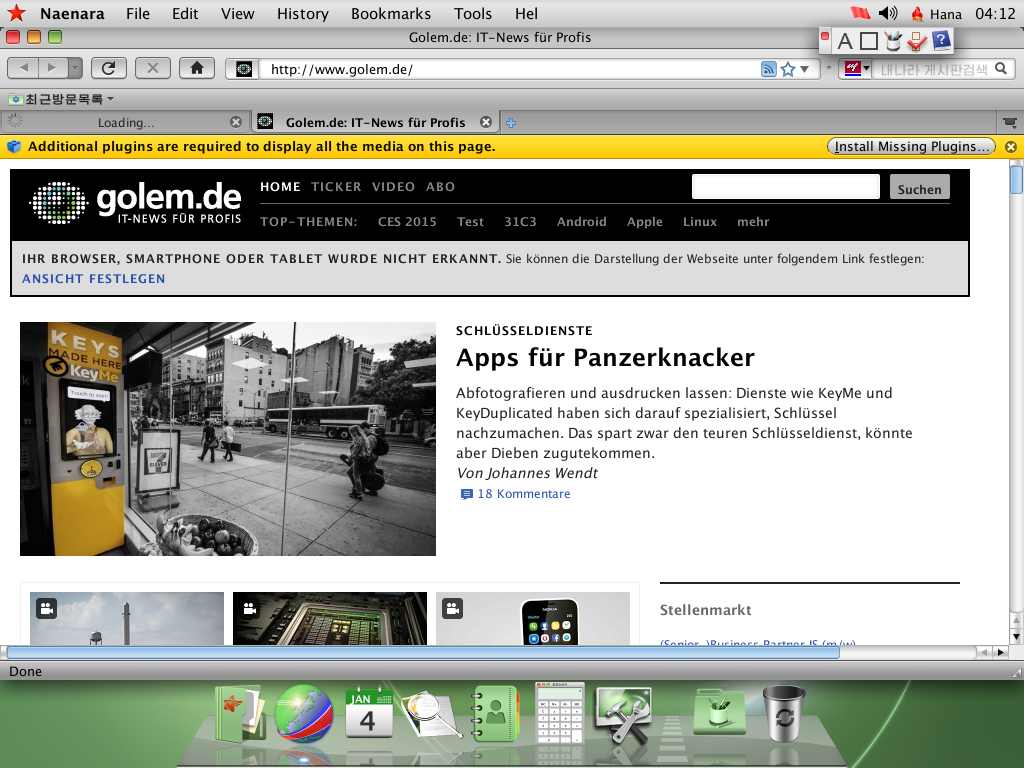The height and width of the screenshot is (768, 1024).
Task: Open the Trash in the dock
Action: click(783, 713)
